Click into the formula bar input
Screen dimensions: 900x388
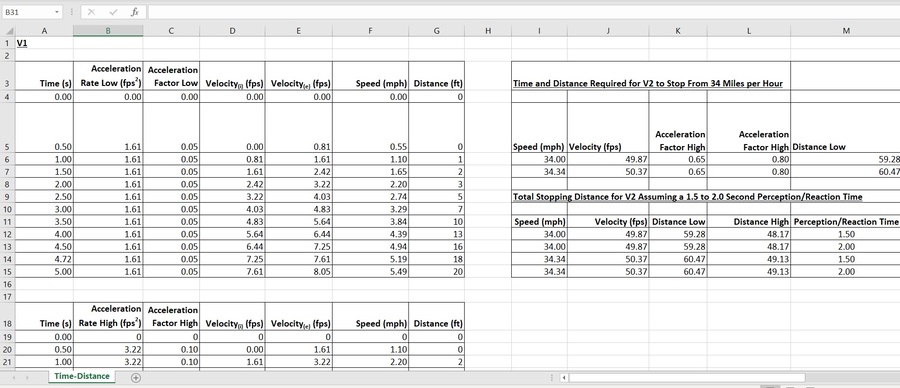coord(522,12)
